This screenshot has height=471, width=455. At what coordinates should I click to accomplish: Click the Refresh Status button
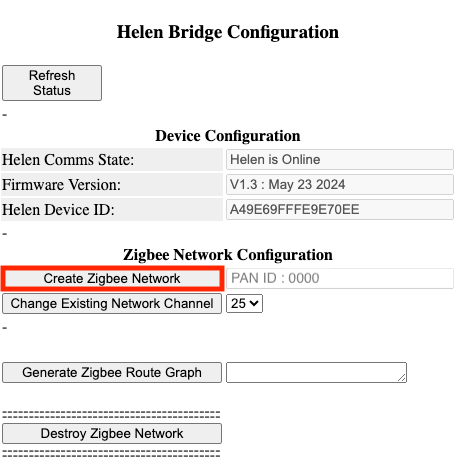(x=52, y=83)
